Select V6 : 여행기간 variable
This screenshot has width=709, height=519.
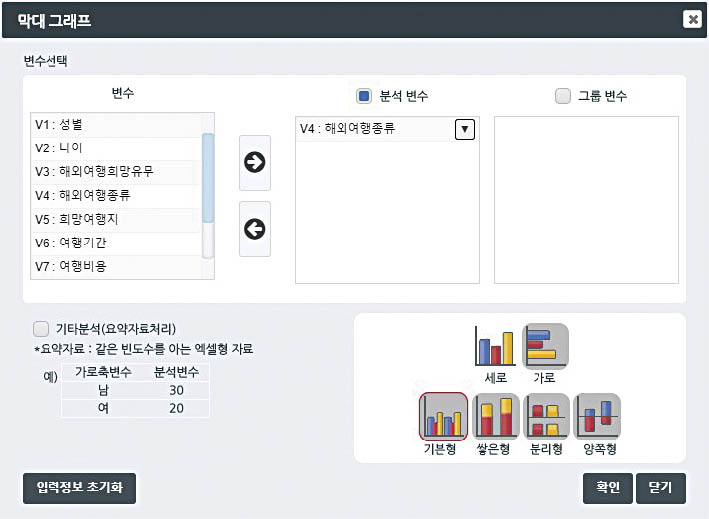[x=116, y=243]
